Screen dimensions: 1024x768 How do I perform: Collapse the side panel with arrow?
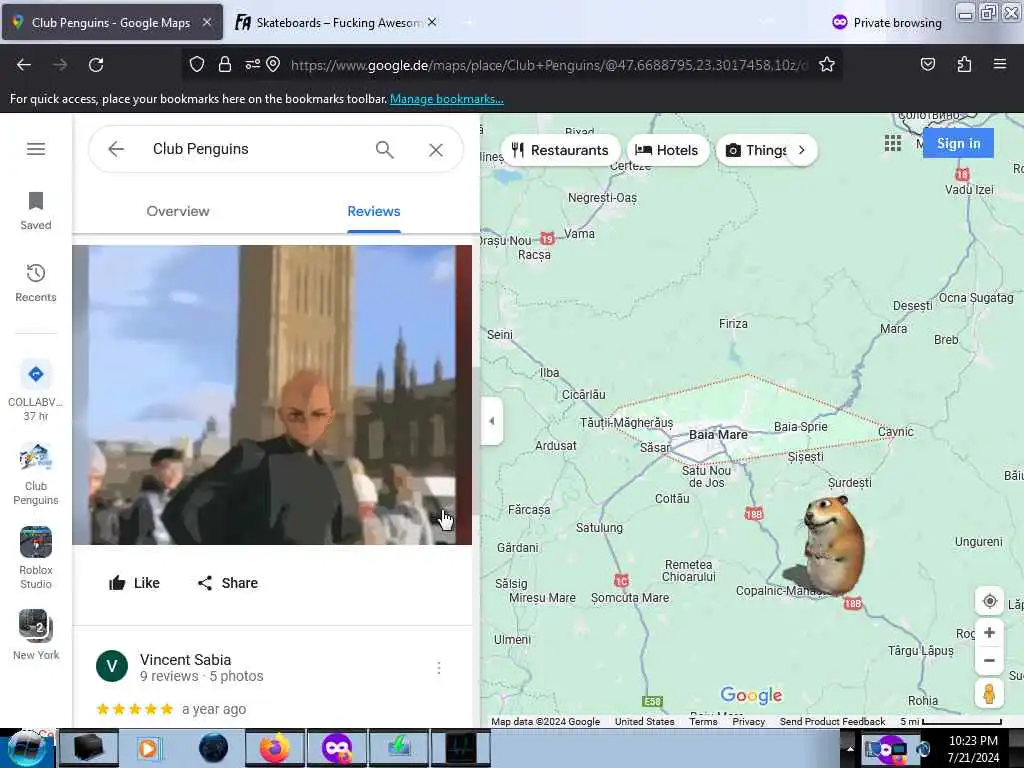(x=492, y=421)
